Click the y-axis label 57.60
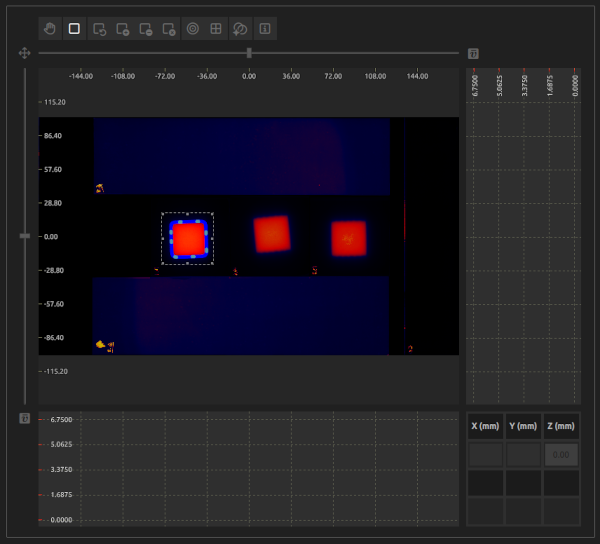Screen dimensions: 600x544 coord(53,169)
